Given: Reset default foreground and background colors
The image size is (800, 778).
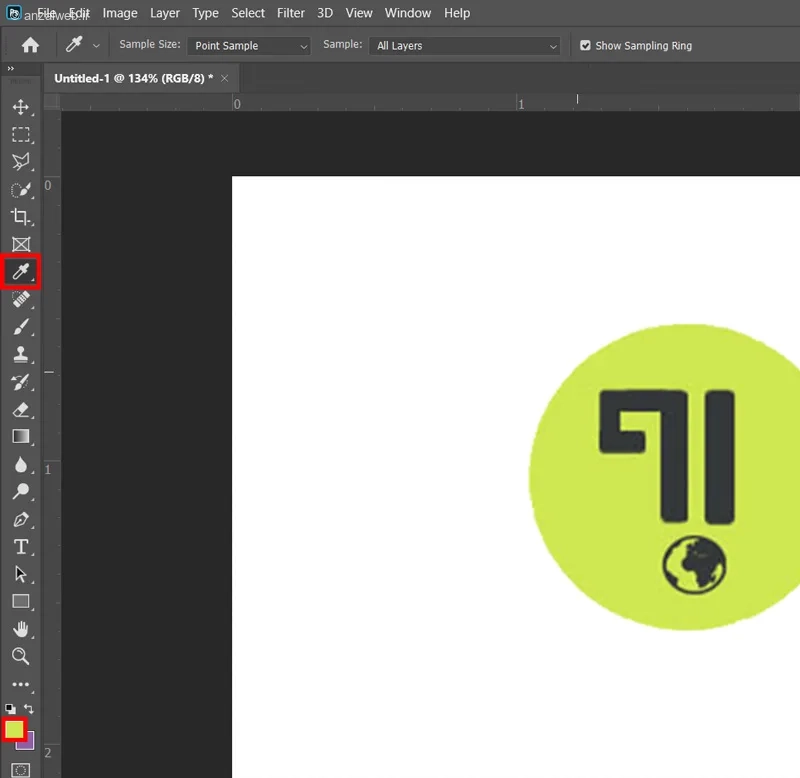Looking at the screenshot, I should pyautogui.click(x=10, y=709).
